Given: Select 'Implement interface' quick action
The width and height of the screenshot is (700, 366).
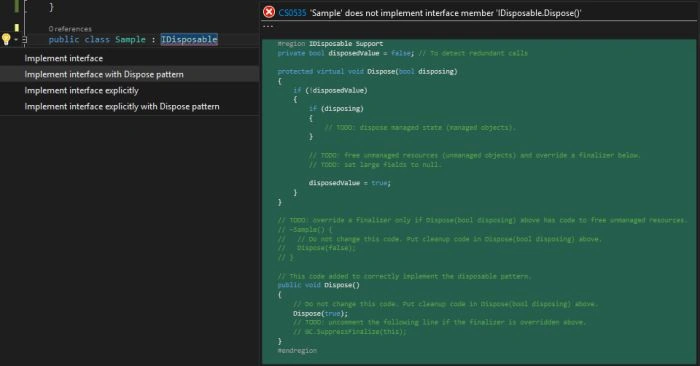Looking at the screenshot, I should (63, 58).
